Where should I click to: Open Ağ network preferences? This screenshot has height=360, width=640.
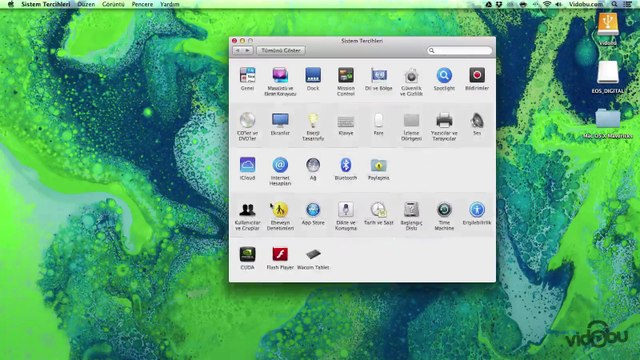point(313,165)
